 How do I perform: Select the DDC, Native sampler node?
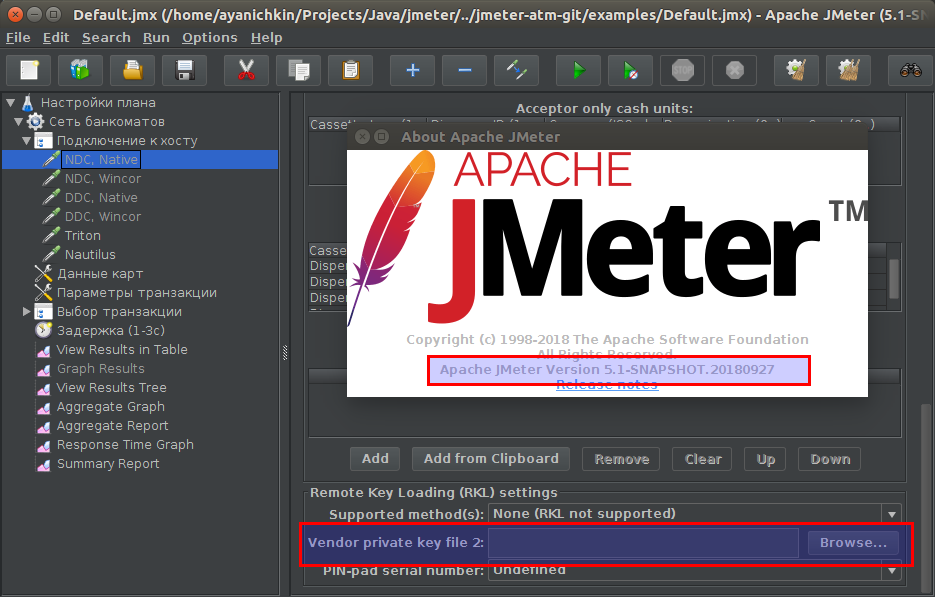(101, 197)
